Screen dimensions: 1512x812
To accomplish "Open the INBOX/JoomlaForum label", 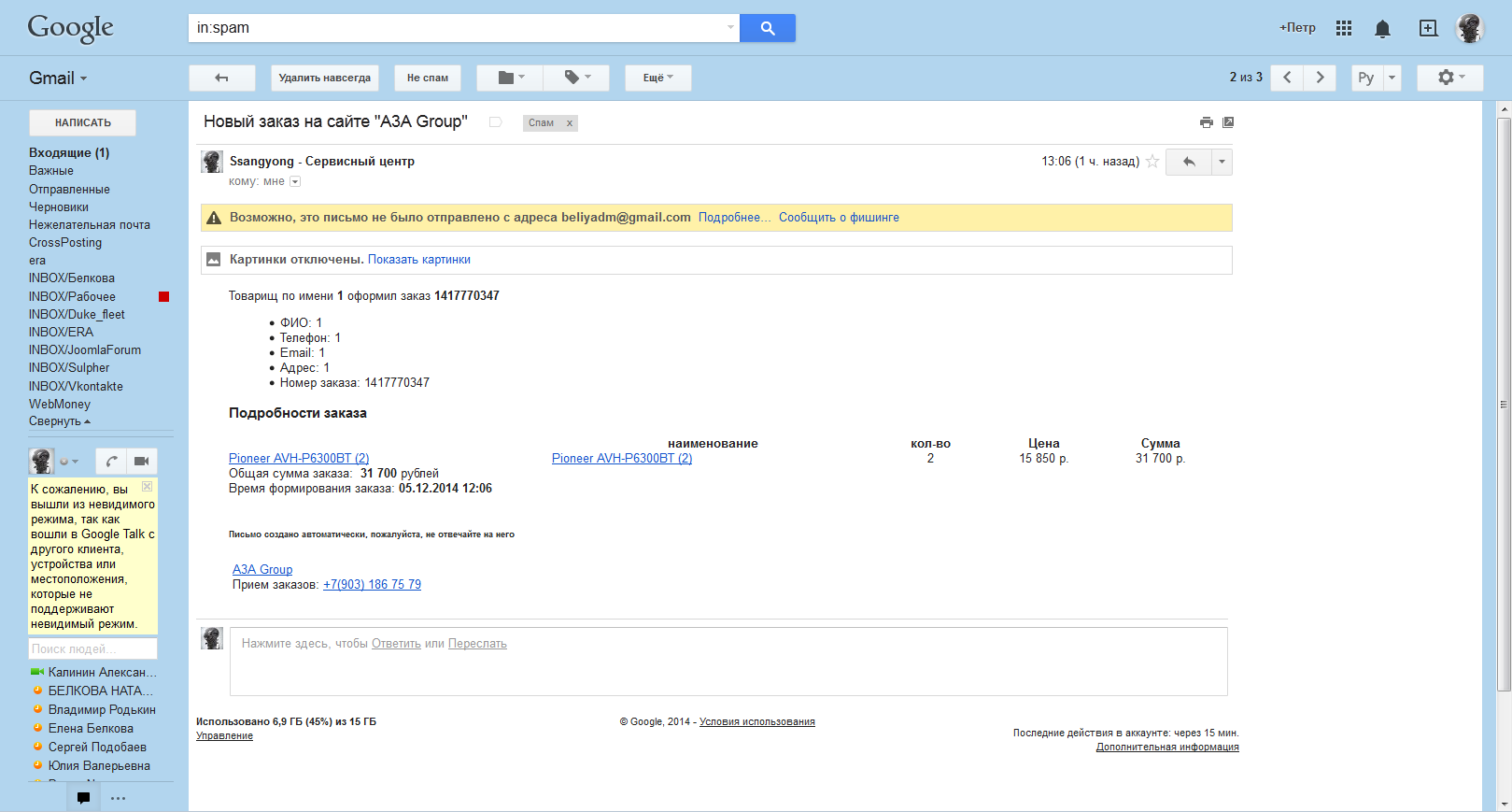I will click(x=85, y=349).
